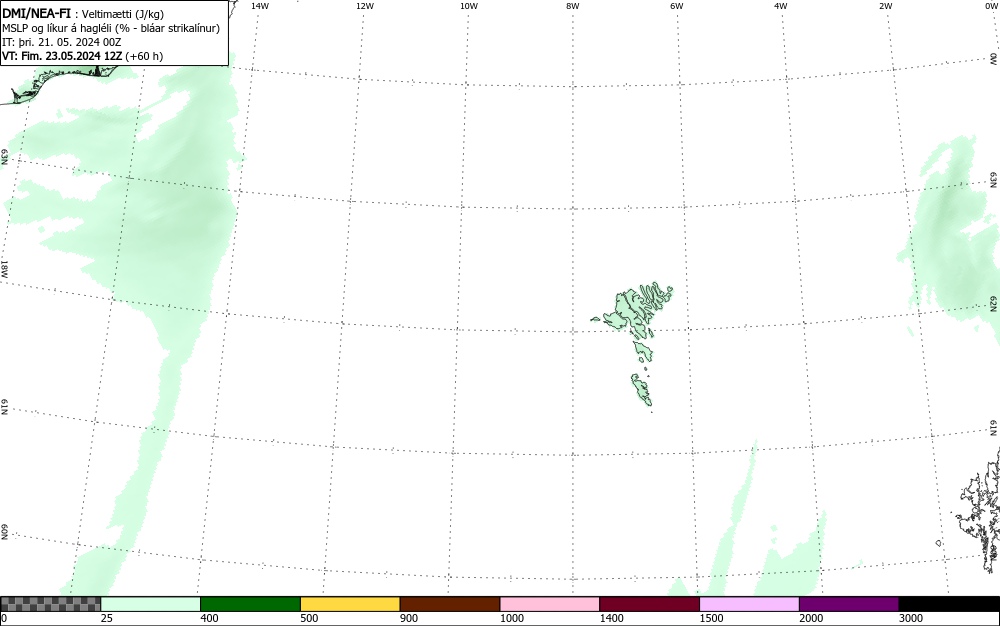
Task: Click the legend value '500'
Action: [x=309, y=618]
